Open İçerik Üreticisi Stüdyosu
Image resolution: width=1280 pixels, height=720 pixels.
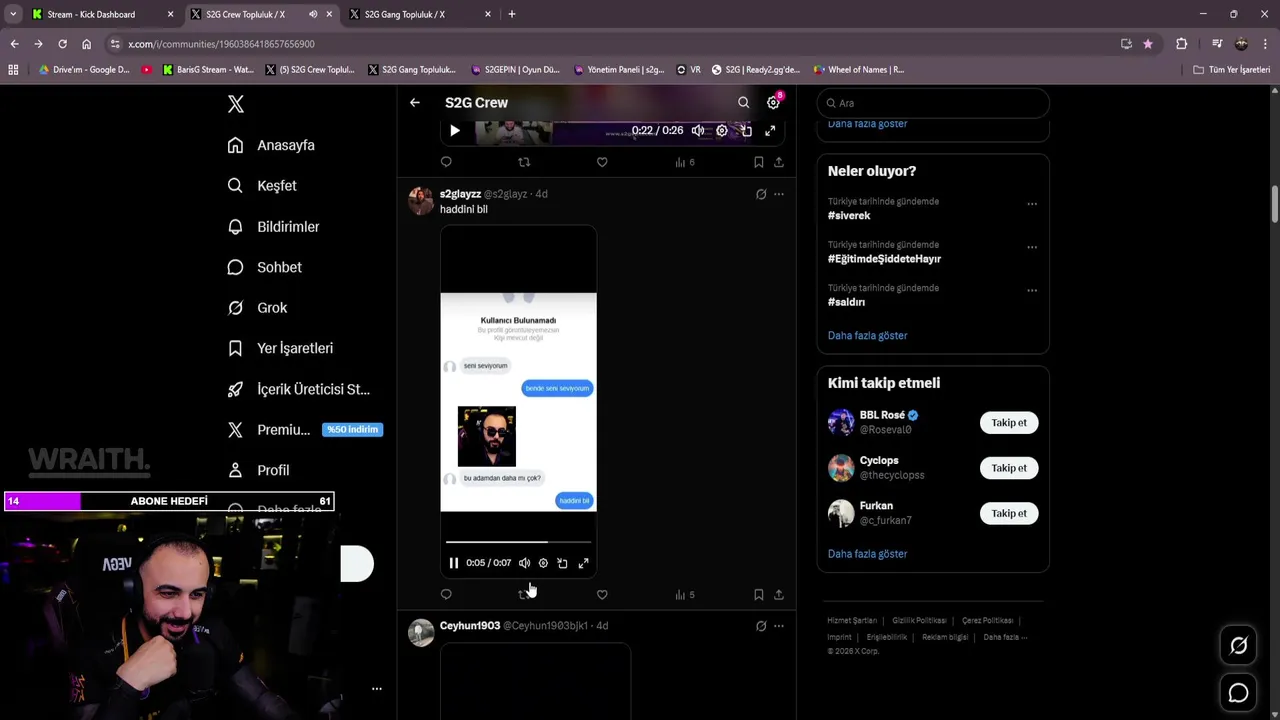298,389
